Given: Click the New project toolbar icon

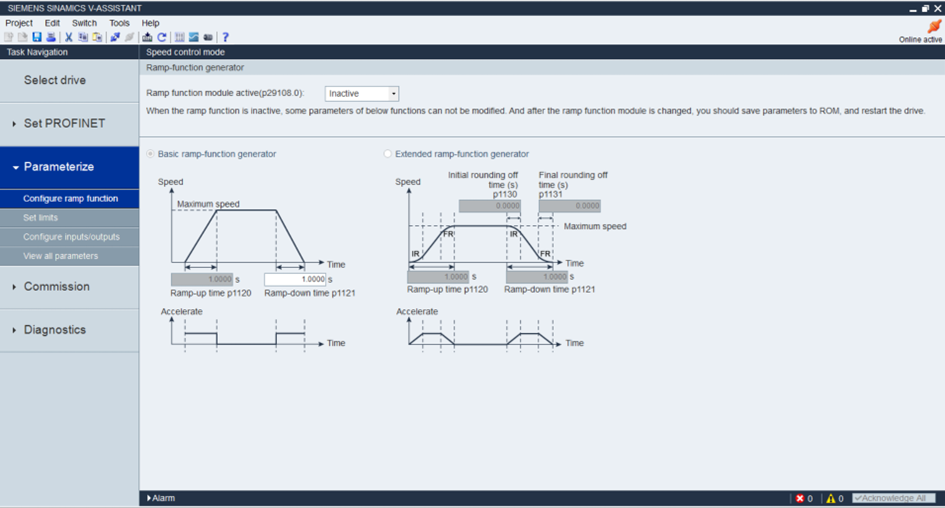Looking at the screenshot, I should click(x=8, y=37).
